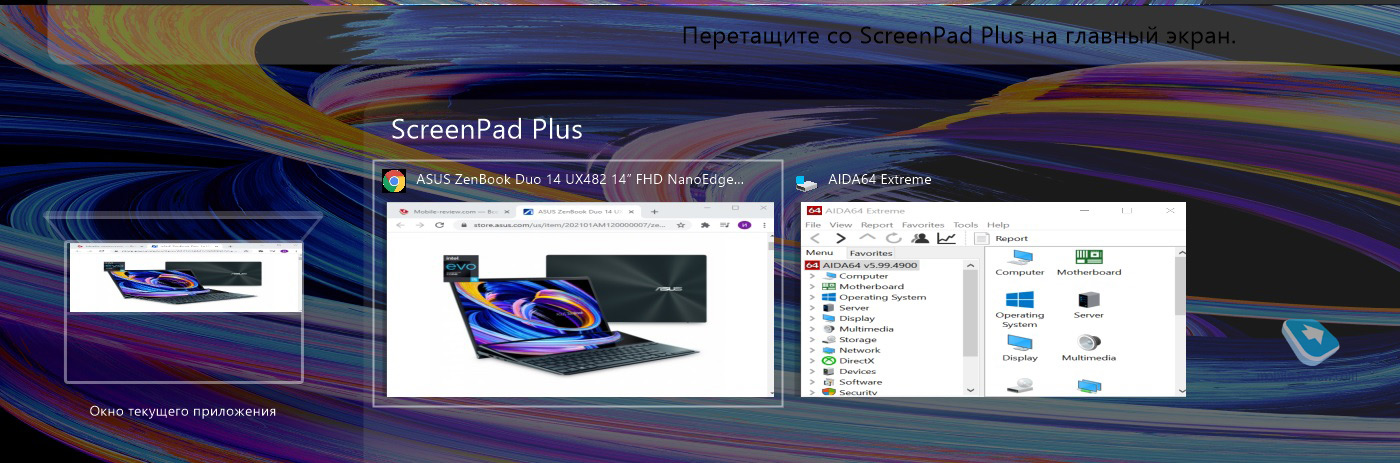
Task: Open a new tab with Chrome's plus button
Action: point(655,212)
